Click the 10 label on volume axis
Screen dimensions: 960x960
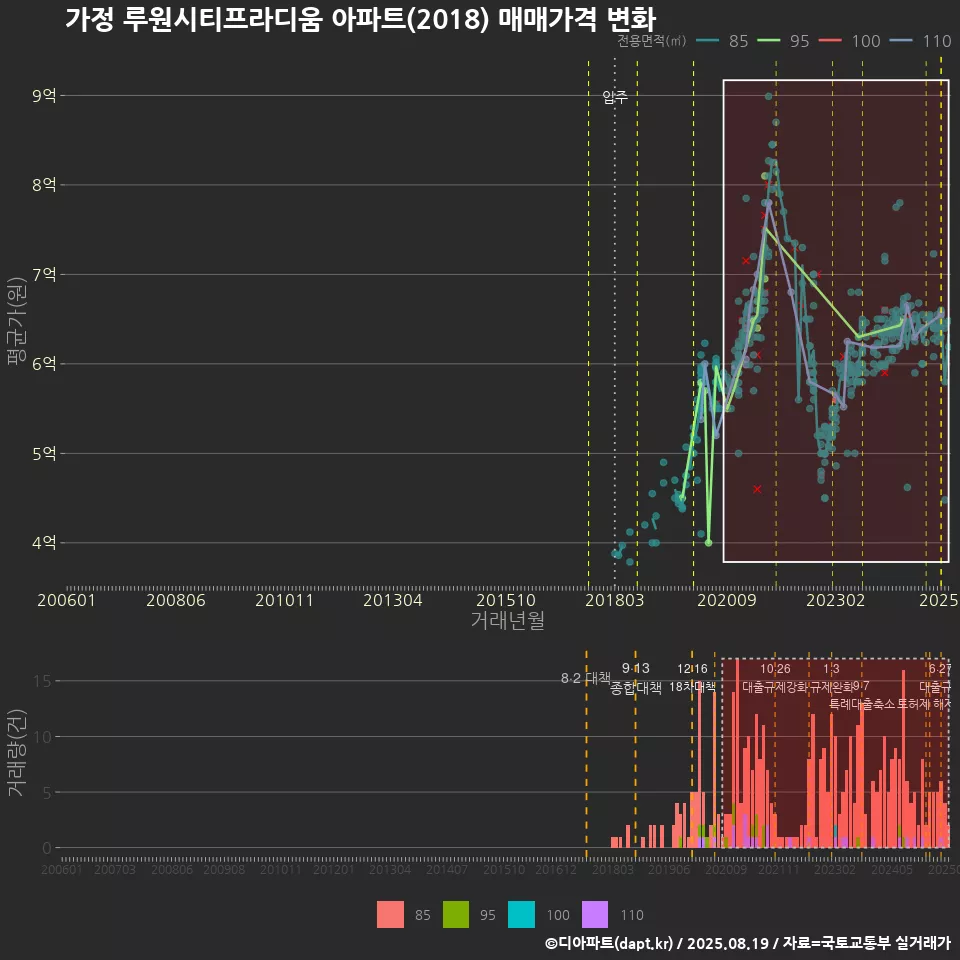pos(42,737)
